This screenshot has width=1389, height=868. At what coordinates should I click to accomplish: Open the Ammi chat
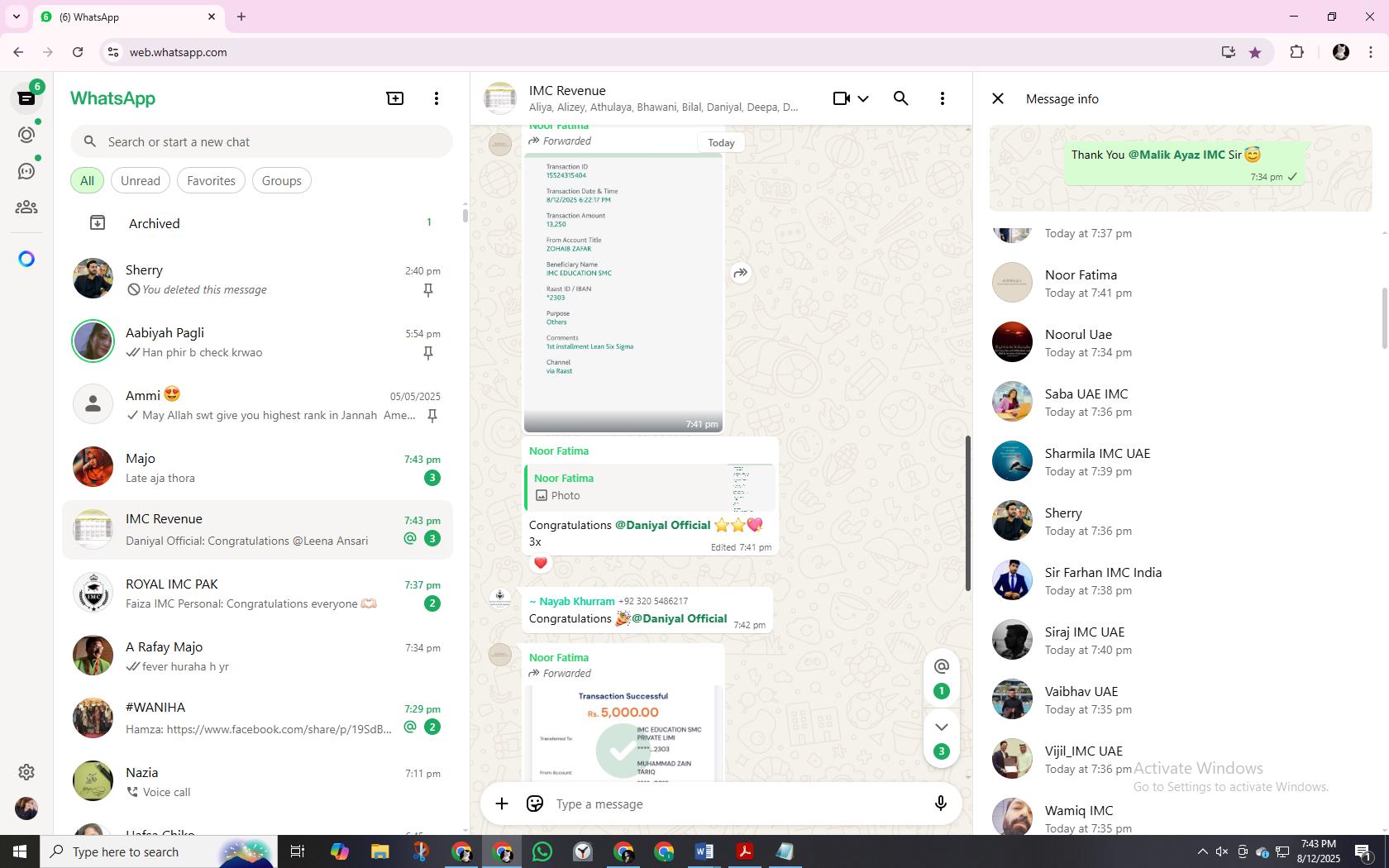(x=258, y=404)
